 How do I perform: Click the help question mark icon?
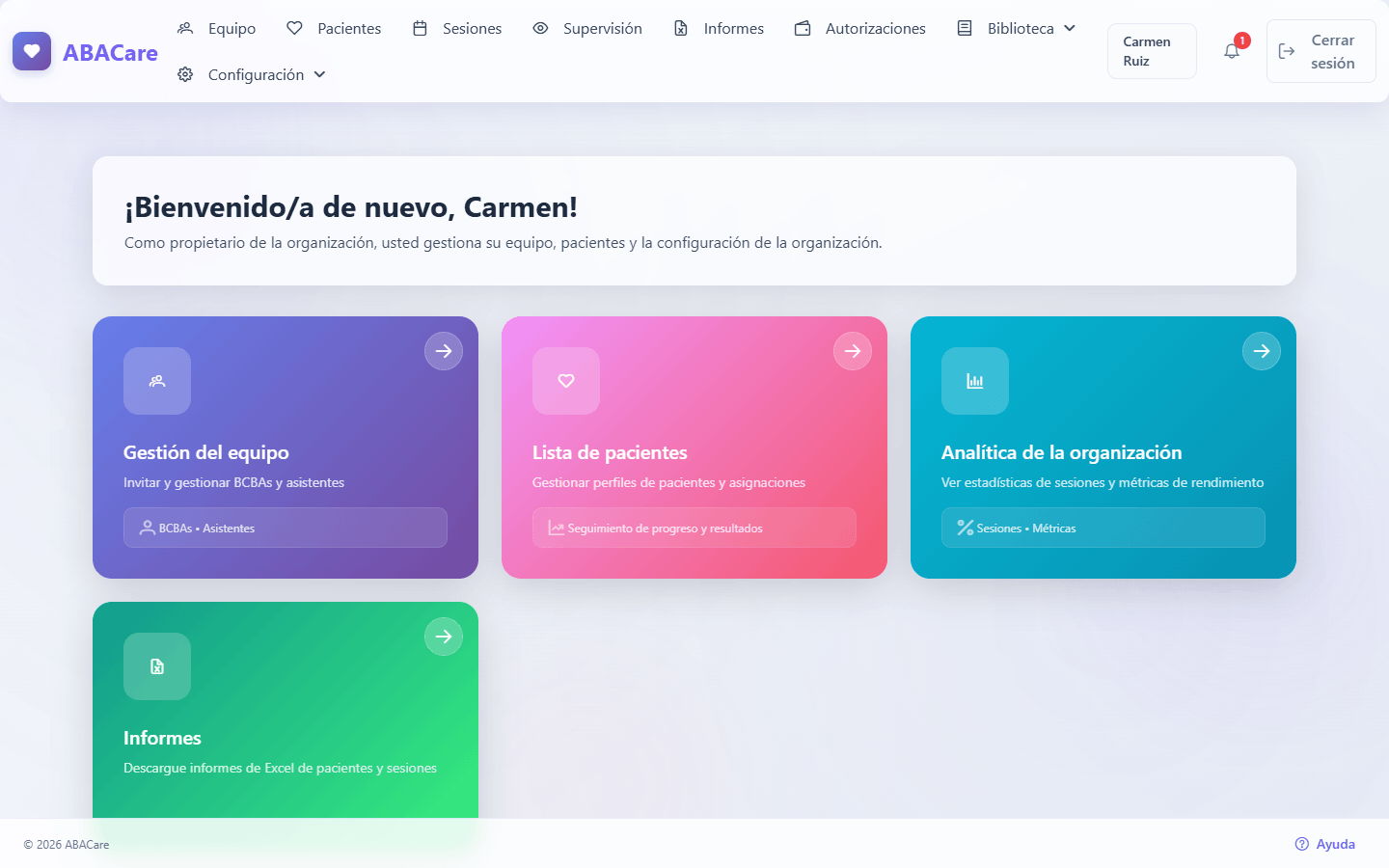(1302, 844)
